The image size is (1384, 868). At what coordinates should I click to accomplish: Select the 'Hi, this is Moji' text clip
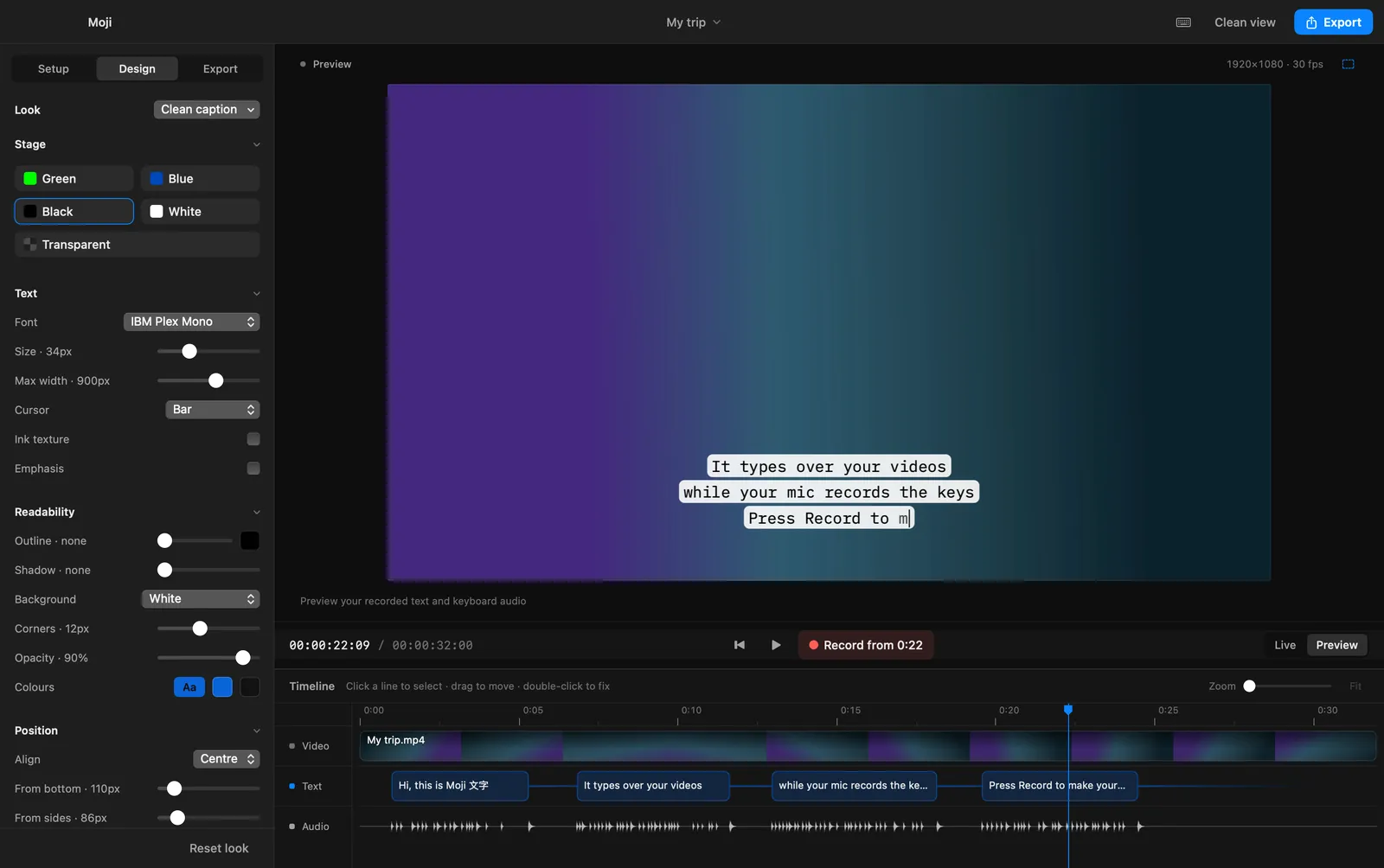pyautogui.click(x=459, y=786)
